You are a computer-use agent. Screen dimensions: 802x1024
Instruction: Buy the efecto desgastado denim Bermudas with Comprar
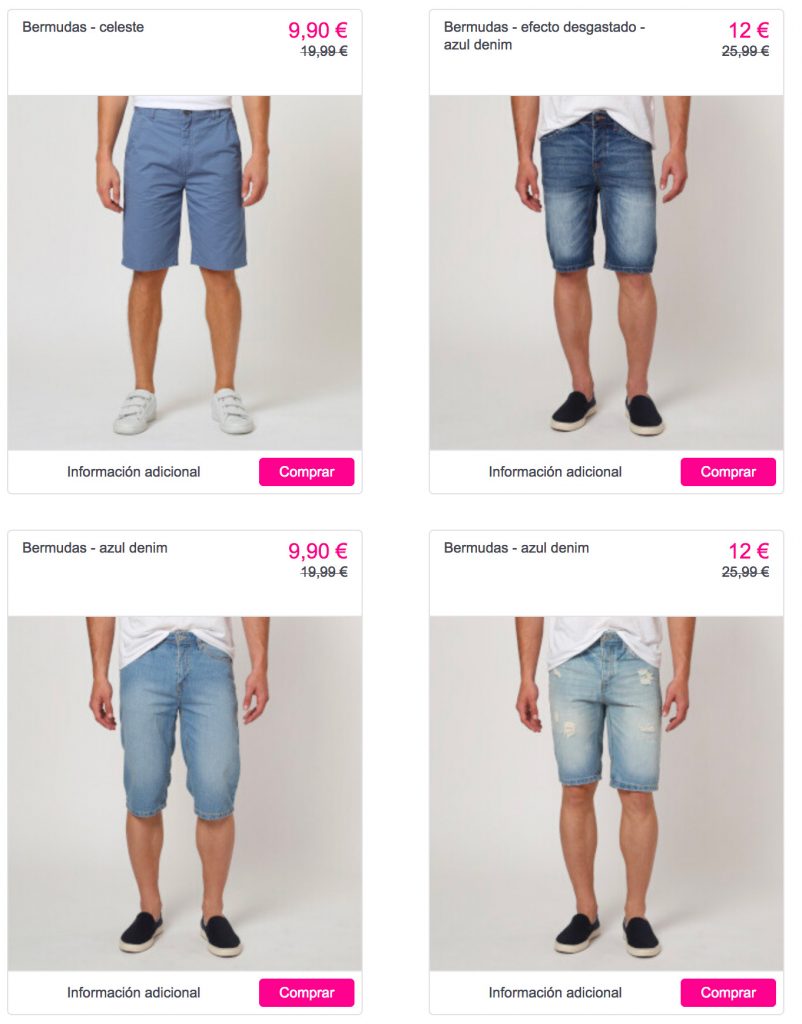(728, 472)
